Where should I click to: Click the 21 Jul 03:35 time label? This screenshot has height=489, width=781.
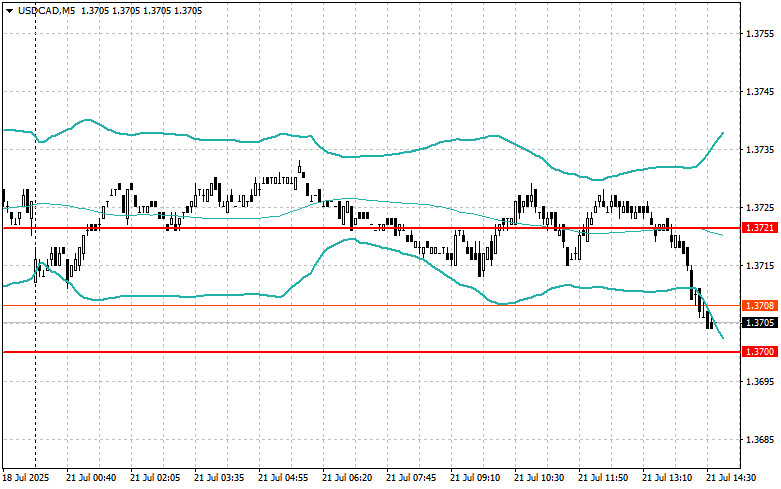219,478
